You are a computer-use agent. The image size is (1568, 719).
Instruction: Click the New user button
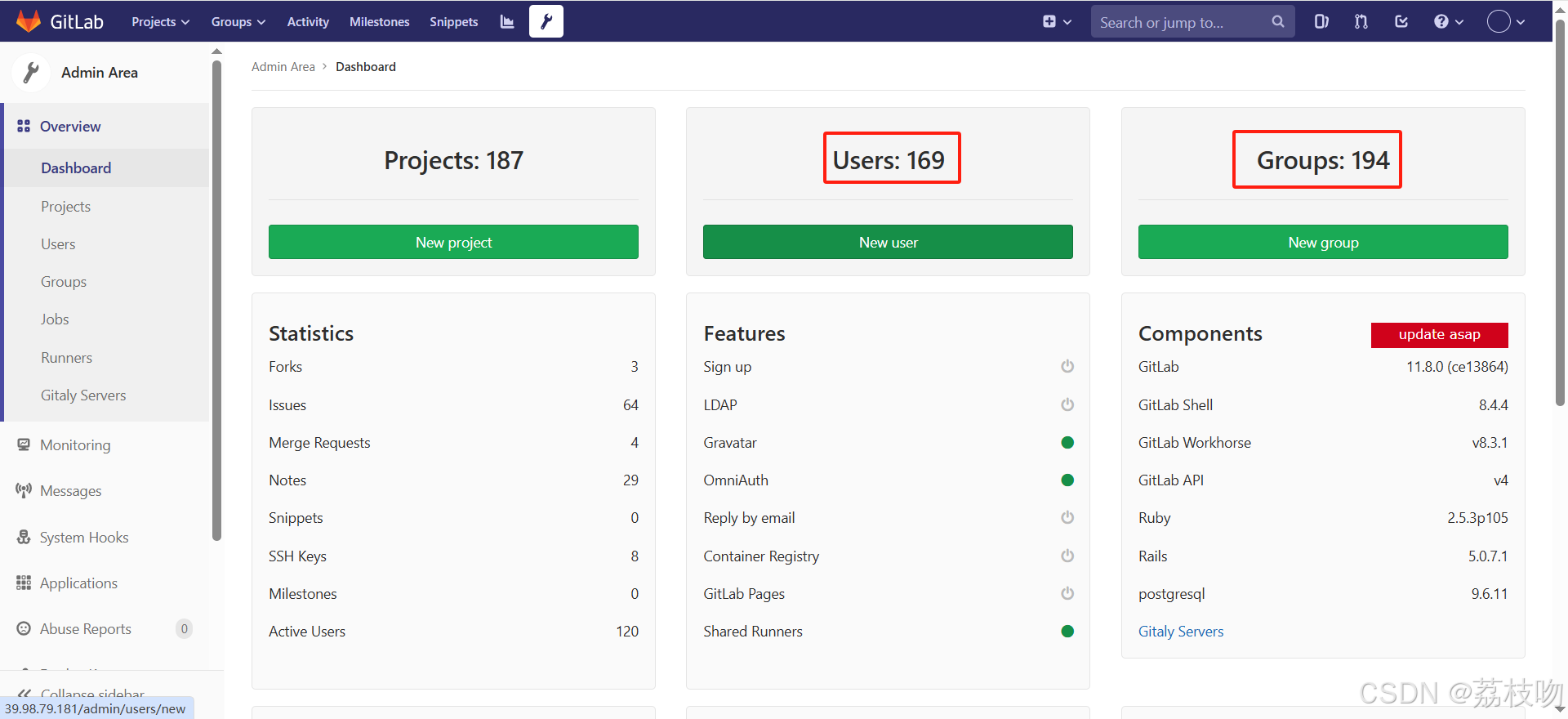[x=888, y=242]
